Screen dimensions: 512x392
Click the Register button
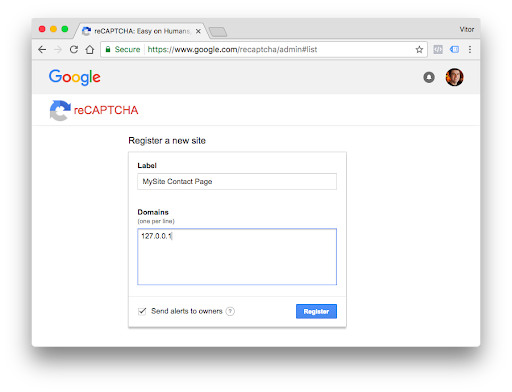tap(316, 311)
